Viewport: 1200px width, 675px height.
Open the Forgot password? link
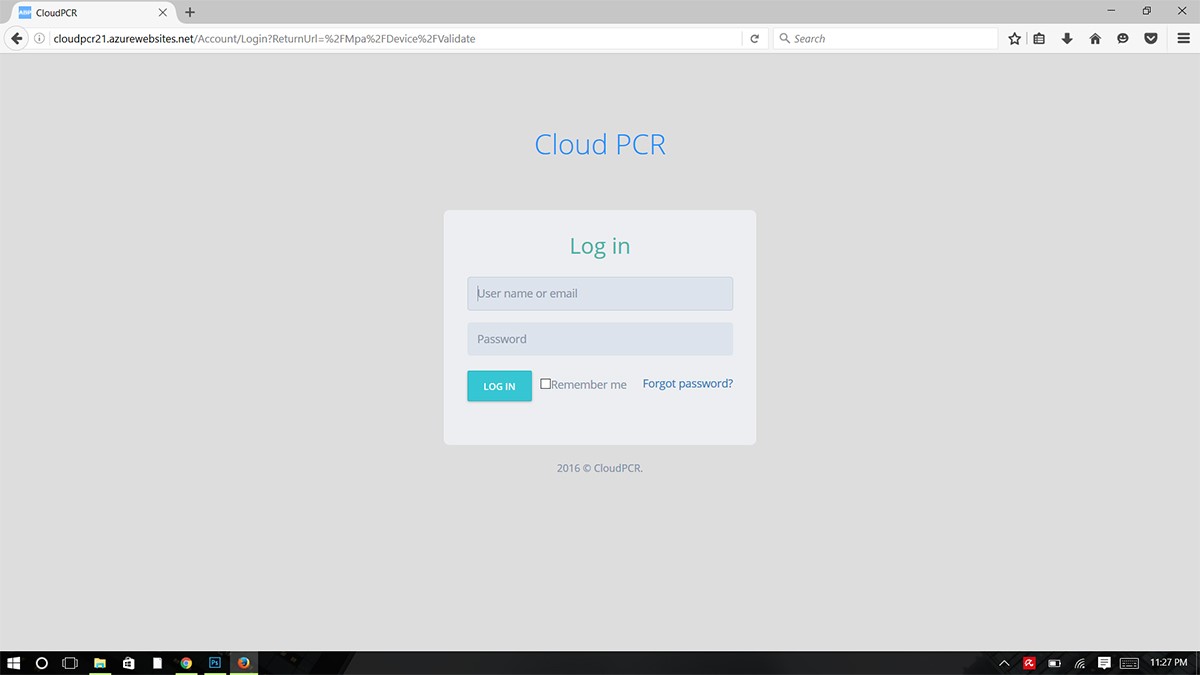[x=688, y=384]
